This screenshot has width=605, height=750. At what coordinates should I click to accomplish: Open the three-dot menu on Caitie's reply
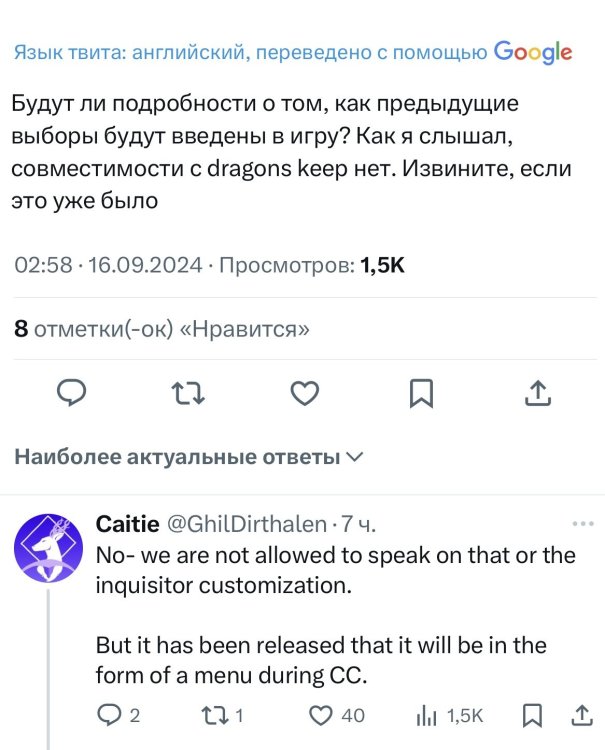(x=582, y=524)
